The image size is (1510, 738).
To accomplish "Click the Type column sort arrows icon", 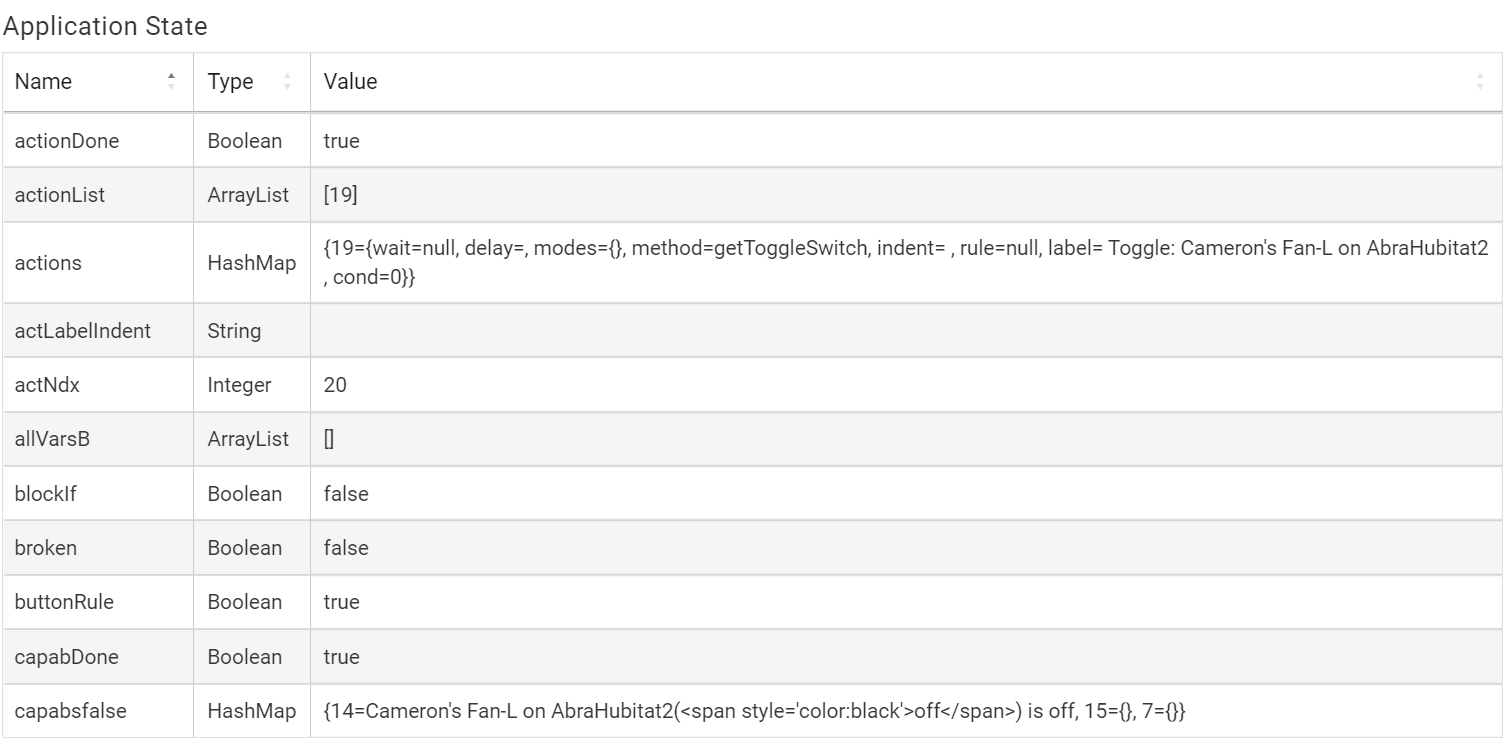I will (288, 82).
